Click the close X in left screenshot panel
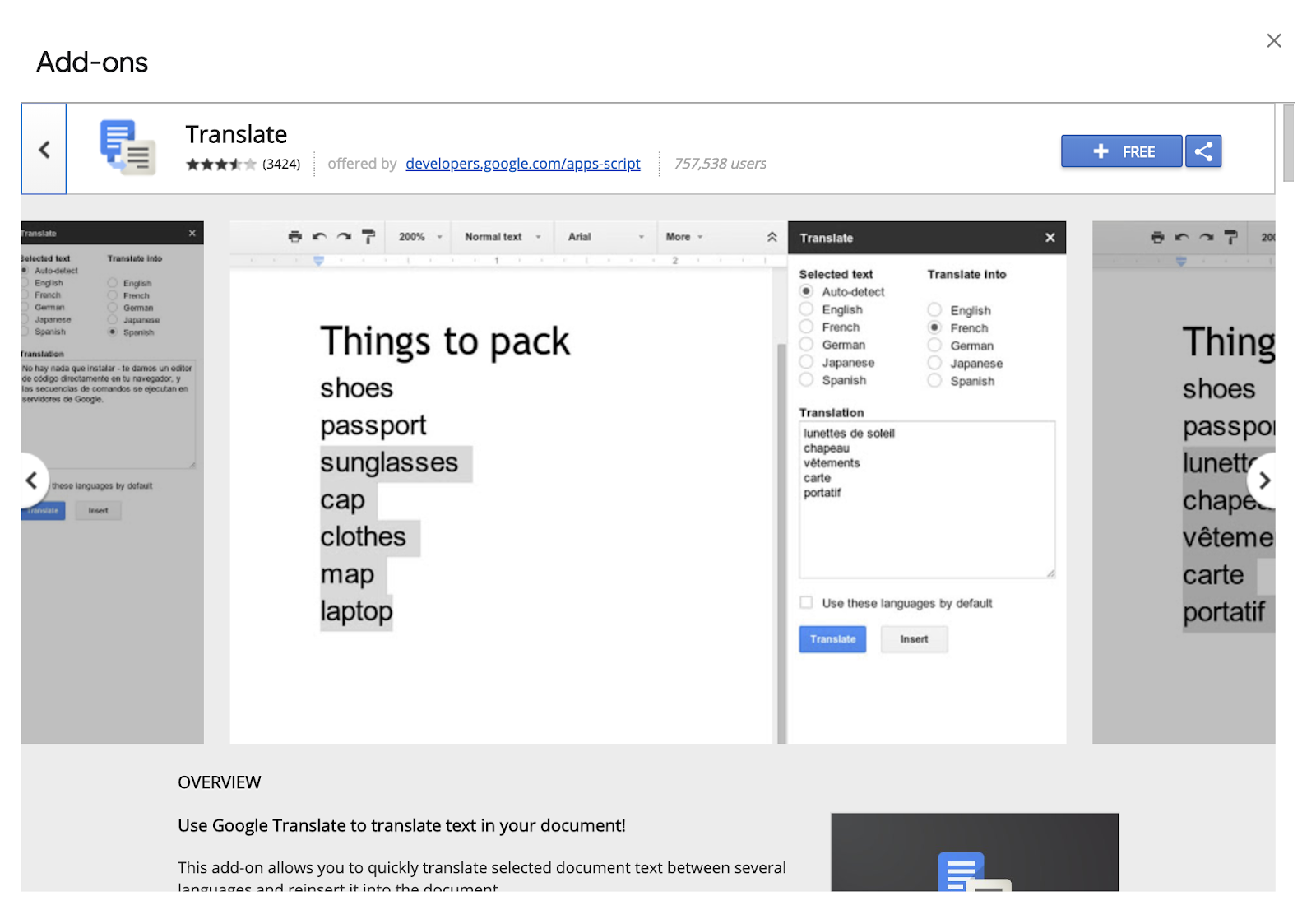 pos(192,234)
